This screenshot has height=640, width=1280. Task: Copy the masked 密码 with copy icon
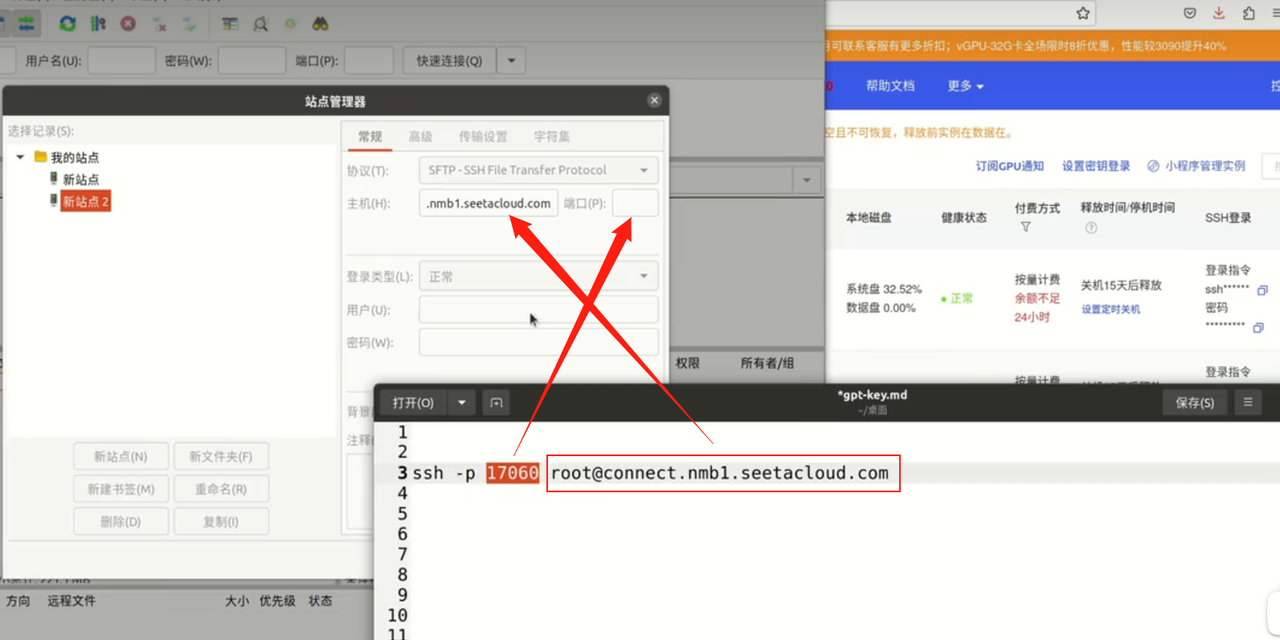click(1258, 328)
